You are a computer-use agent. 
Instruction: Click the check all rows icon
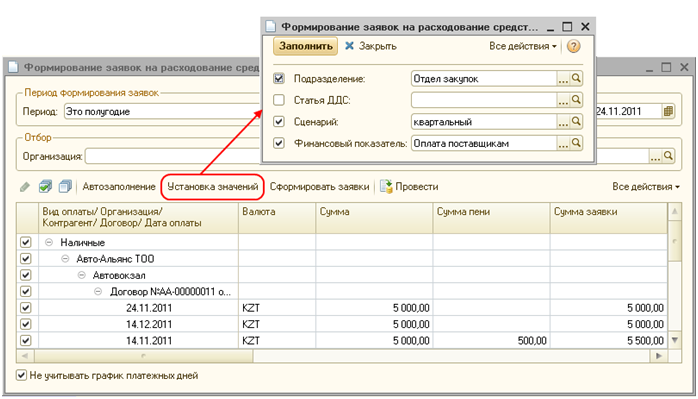(x=45, y=187)
